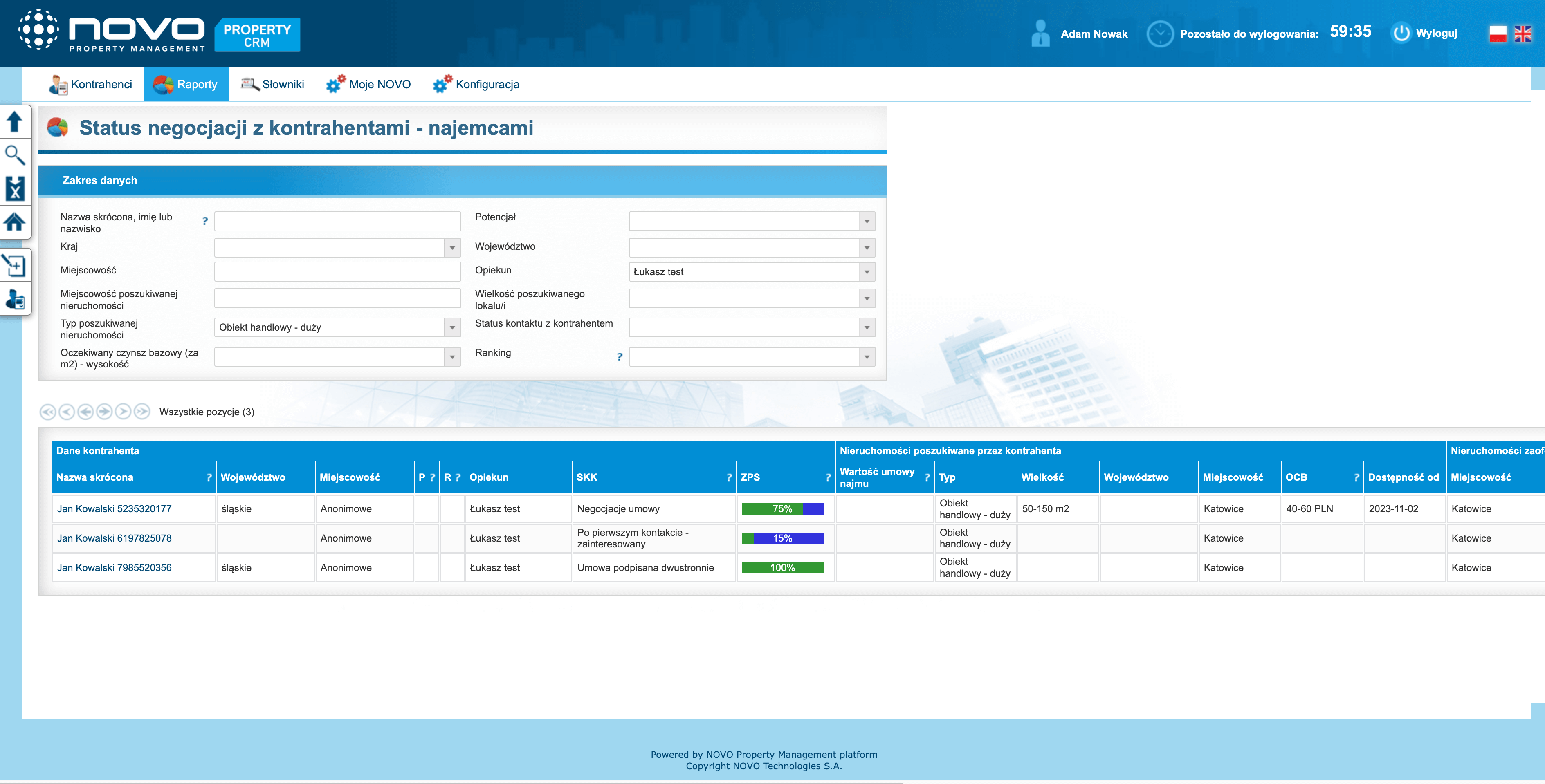The height and width of the screenshot is (784, 1545).
Task: Click the Miejscowość text input field
Action: pos(337,271)
